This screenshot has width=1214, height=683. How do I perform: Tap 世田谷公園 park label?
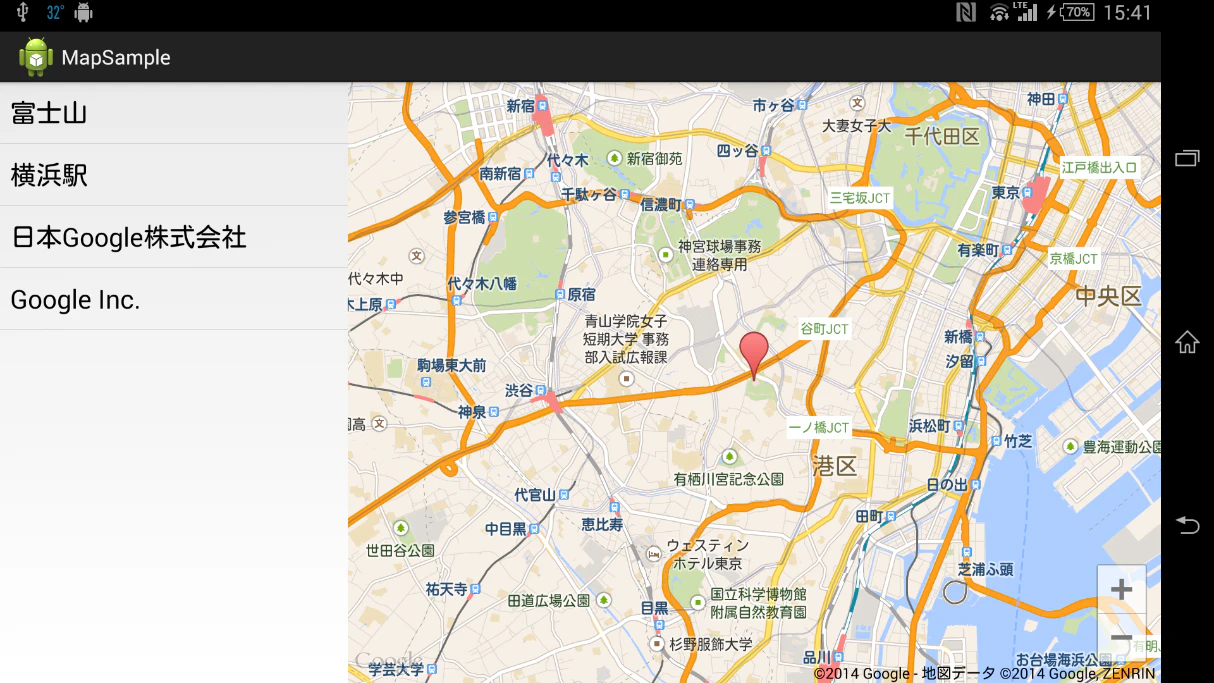click(400, 550)
